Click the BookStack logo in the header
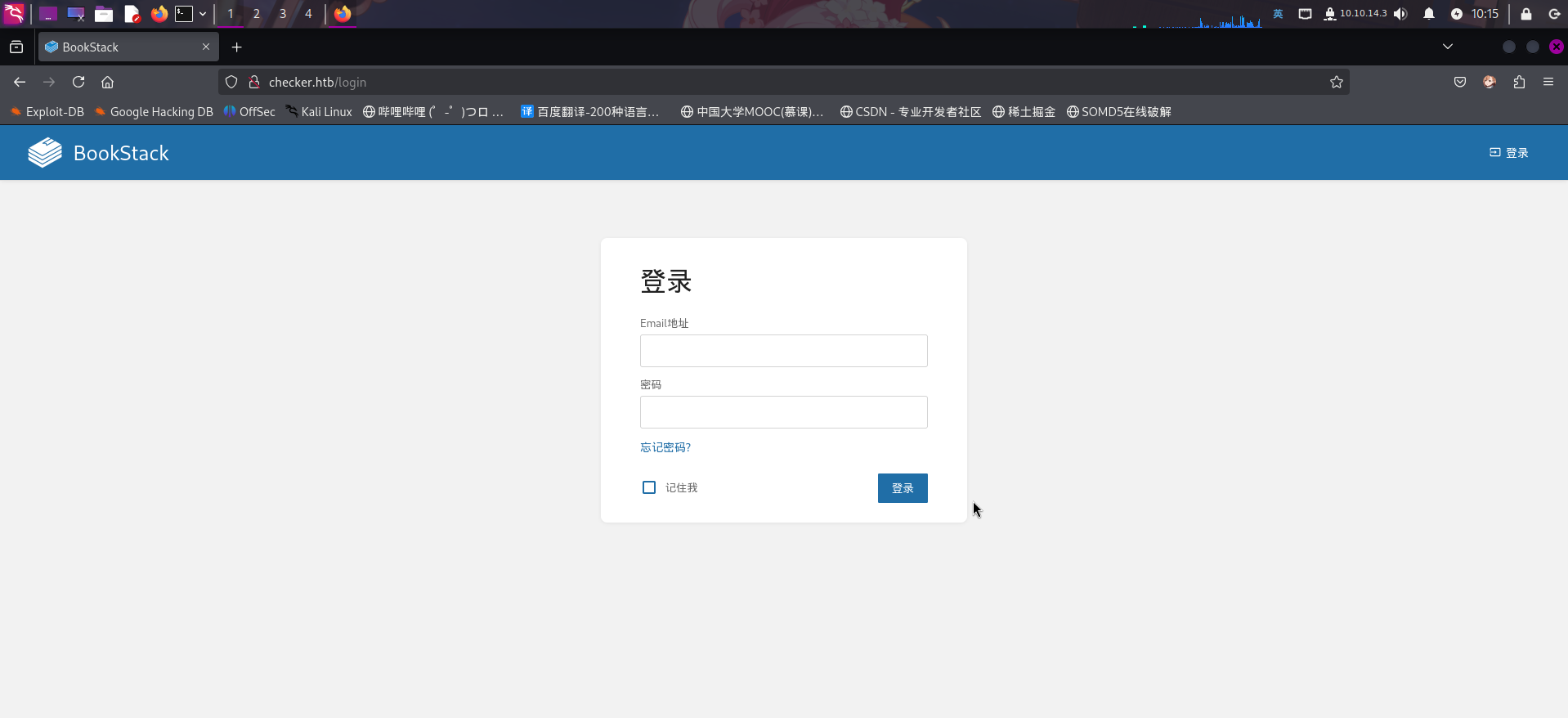 pos(98,153)
